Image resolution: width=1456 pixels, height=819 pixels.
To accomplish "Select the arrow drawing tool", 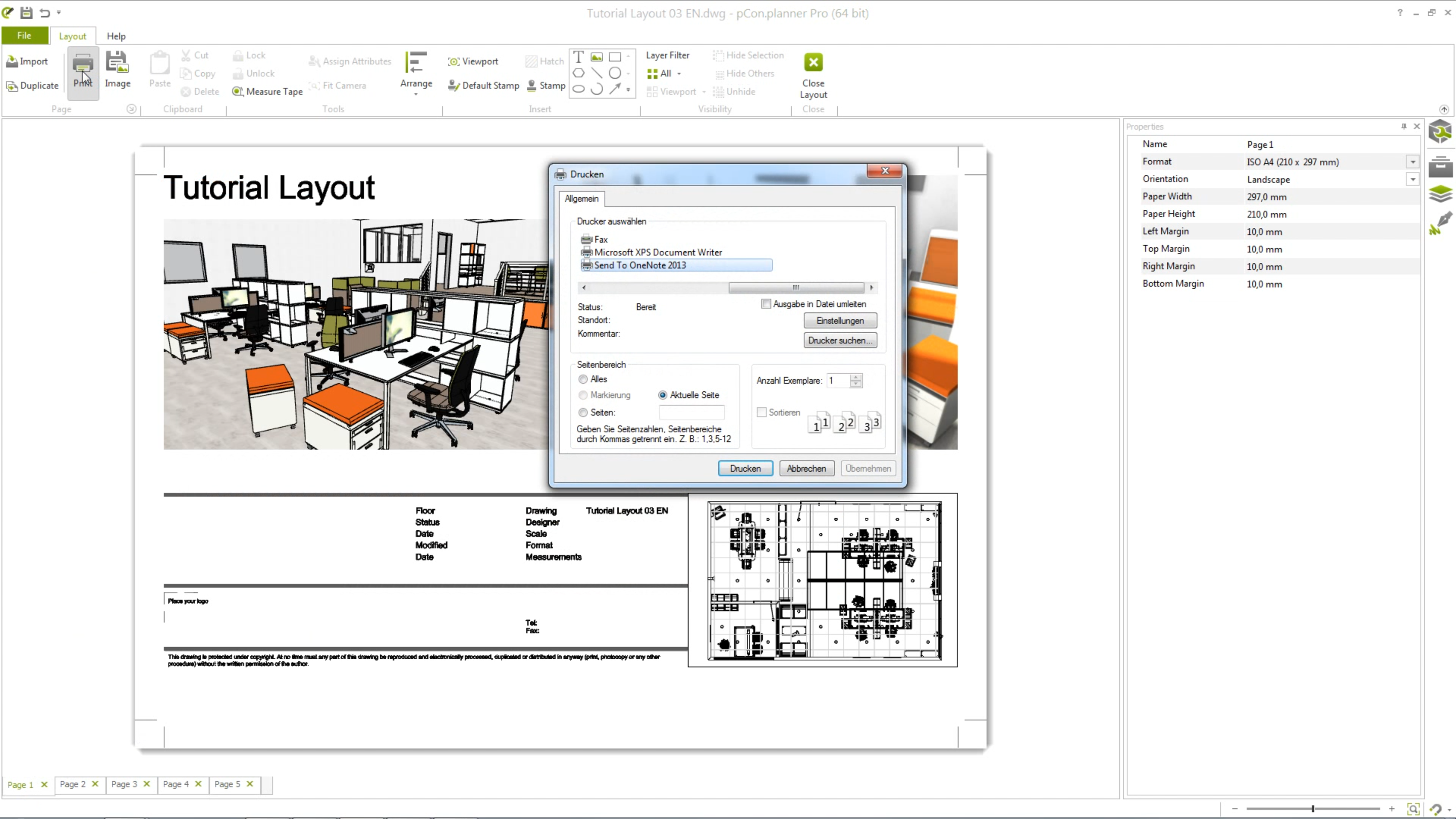I will [x=615, y=89].
